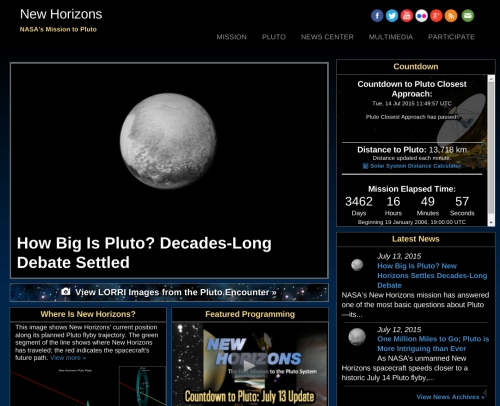
Task: Open the RSS feed icon
Action: point(451,16)
